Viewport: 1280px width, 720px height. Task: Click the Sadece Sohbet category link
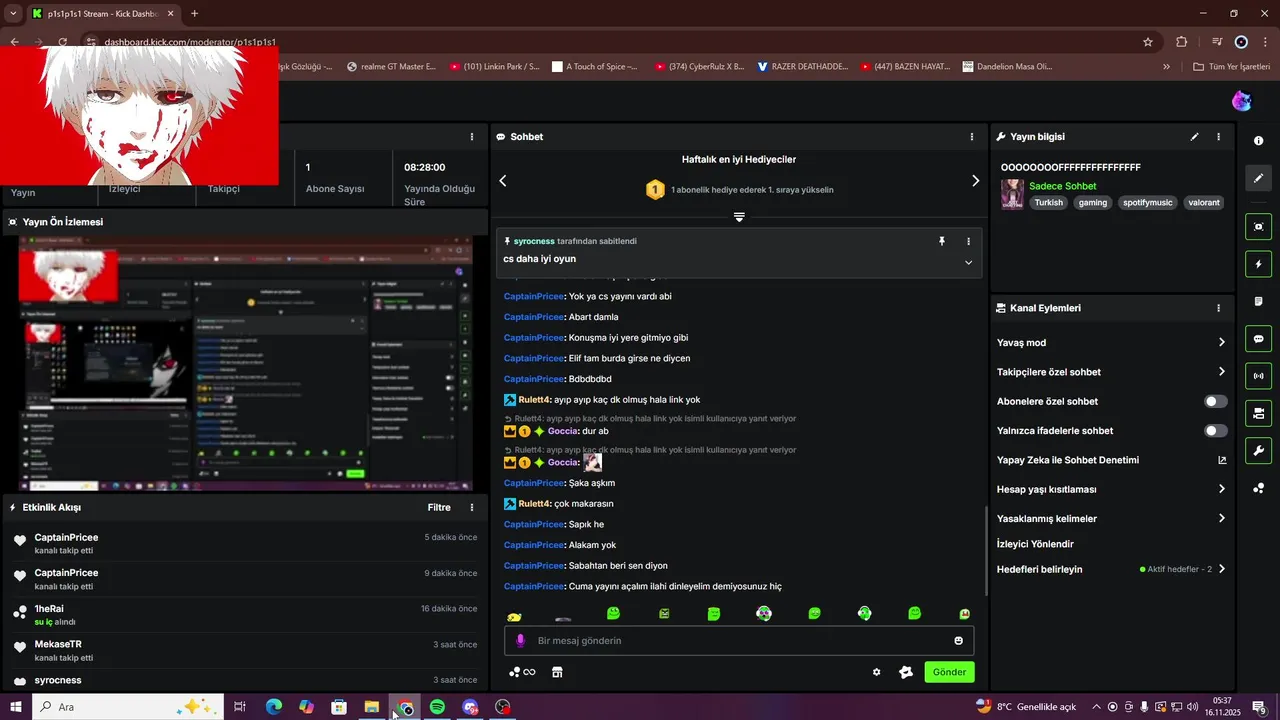pos(1062,186)
